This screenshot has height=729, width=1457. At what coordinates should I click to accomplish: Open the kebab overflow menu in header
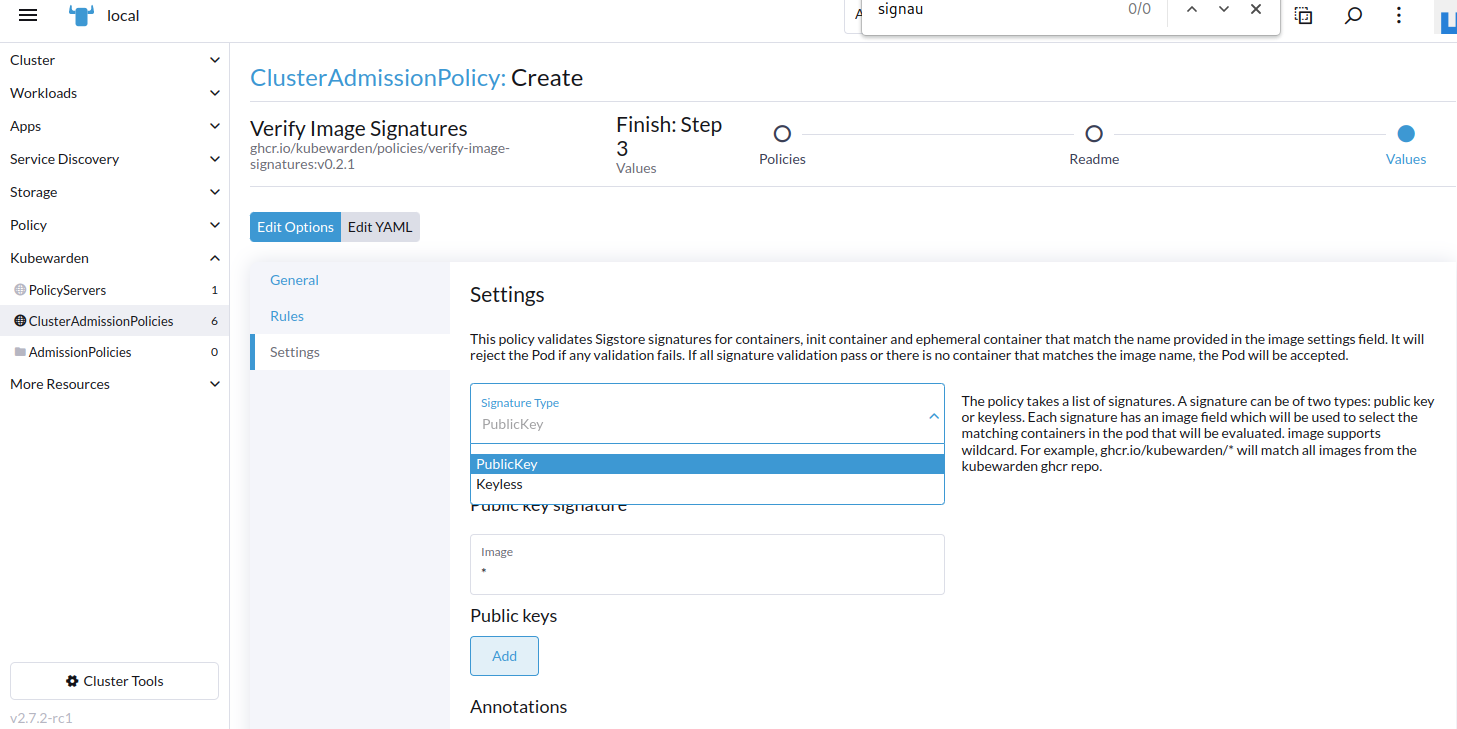click(x=1398, y=15)
